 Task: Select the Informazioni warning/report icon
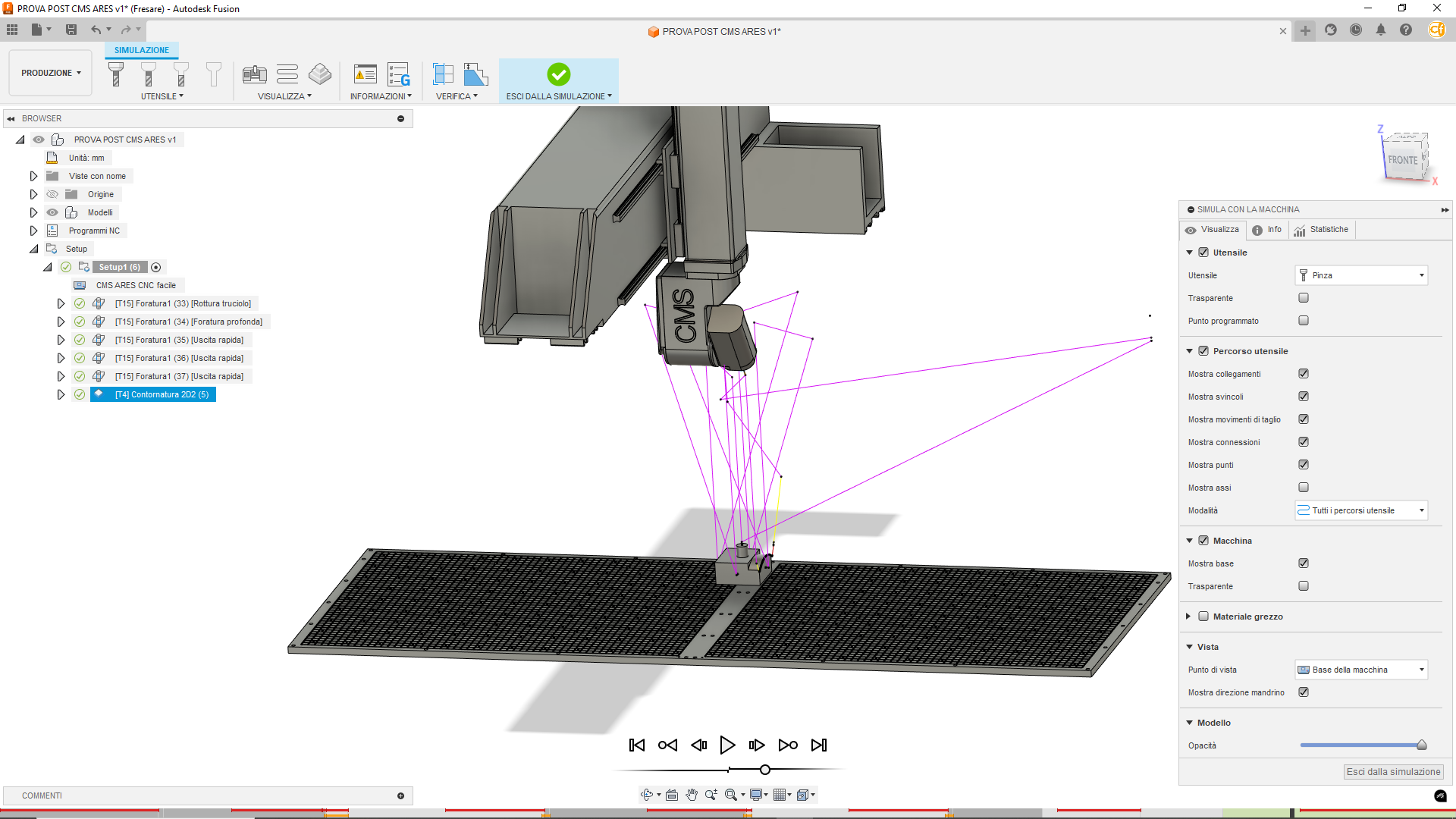[366, 75]
